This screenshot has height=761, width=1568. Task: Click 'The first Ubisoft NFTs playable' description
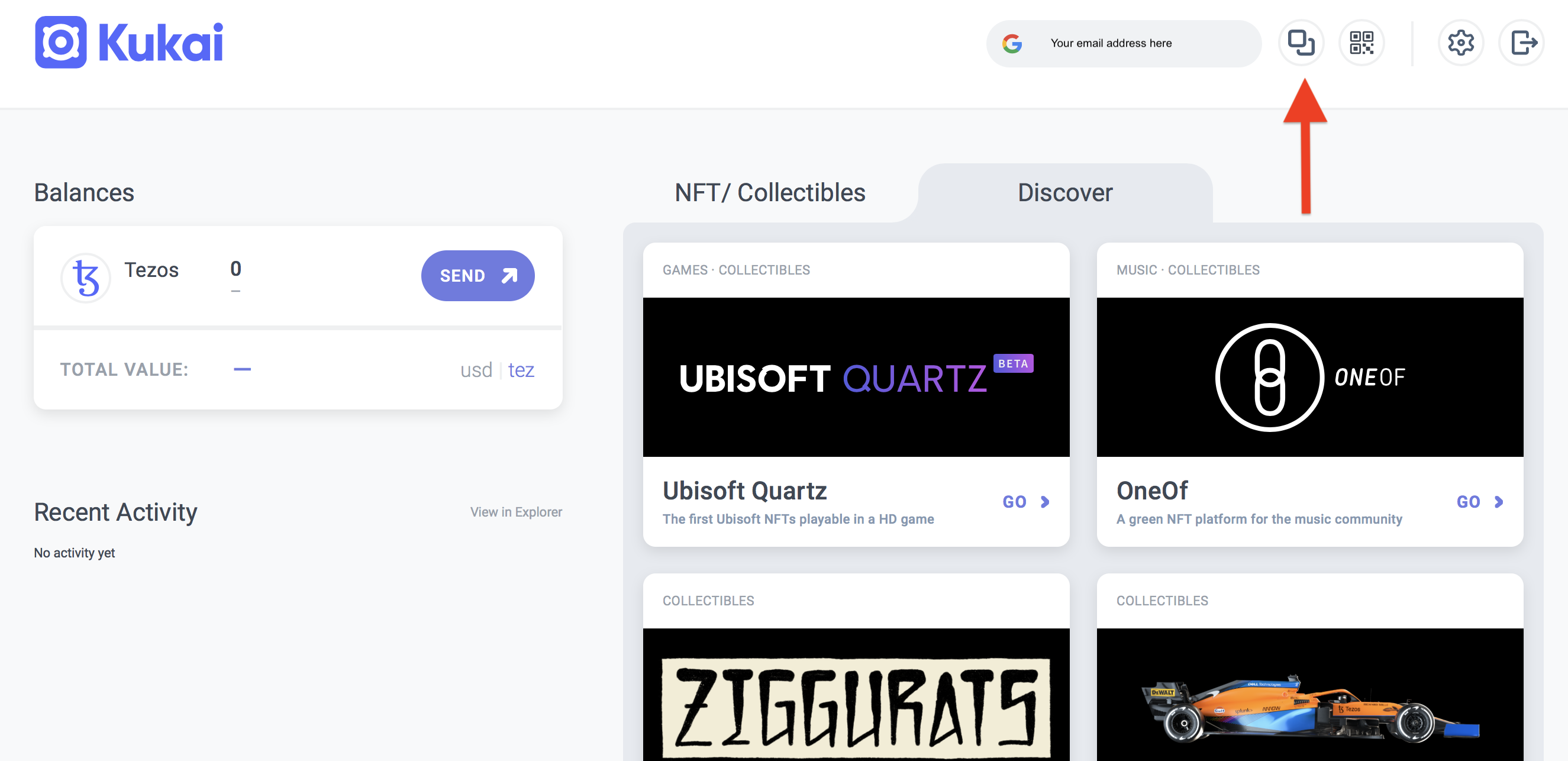798,520
